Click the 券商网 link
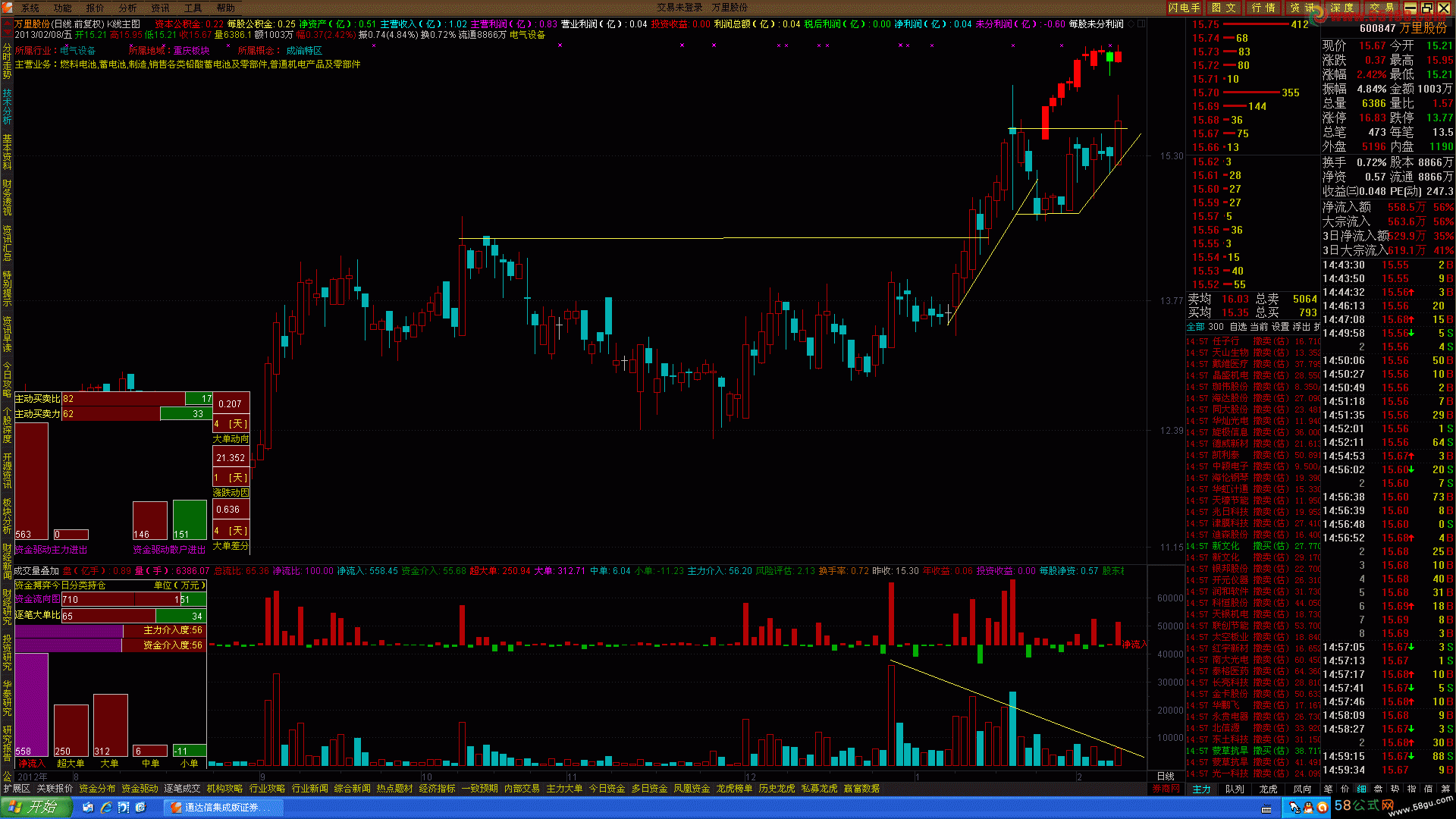 pos(1166,789)
